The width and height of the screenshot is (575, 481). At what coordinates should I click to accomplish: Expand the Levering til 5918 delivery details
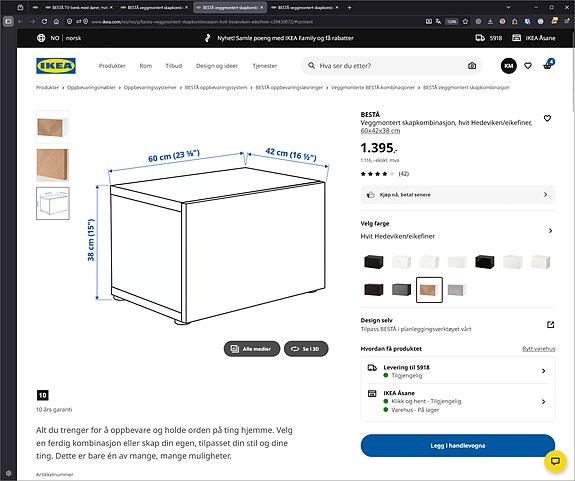pyautogui.click(x=458, y=371)
